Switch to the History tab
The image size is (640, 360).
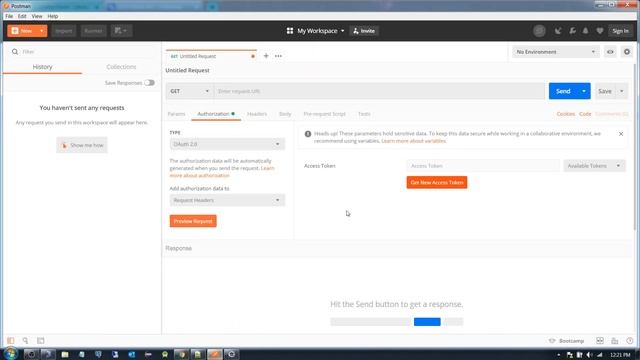tap(42, 67)
